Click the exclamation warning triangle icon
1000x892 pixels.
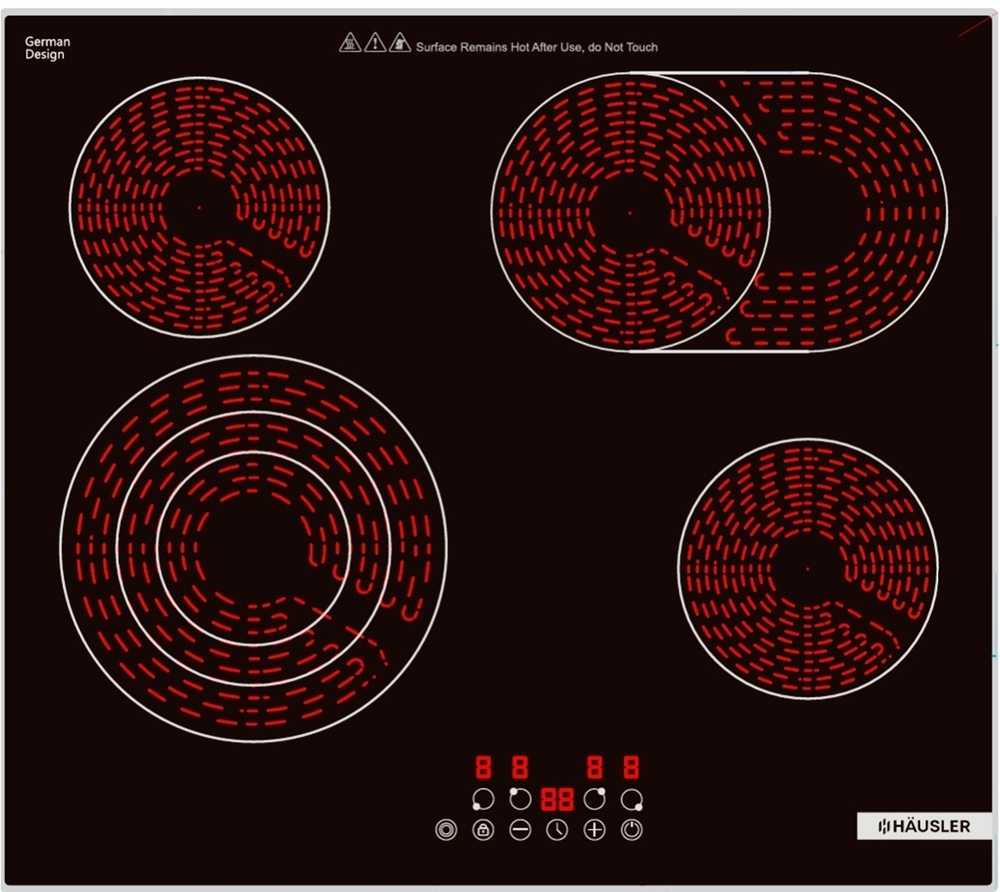[x=375, y=43]
